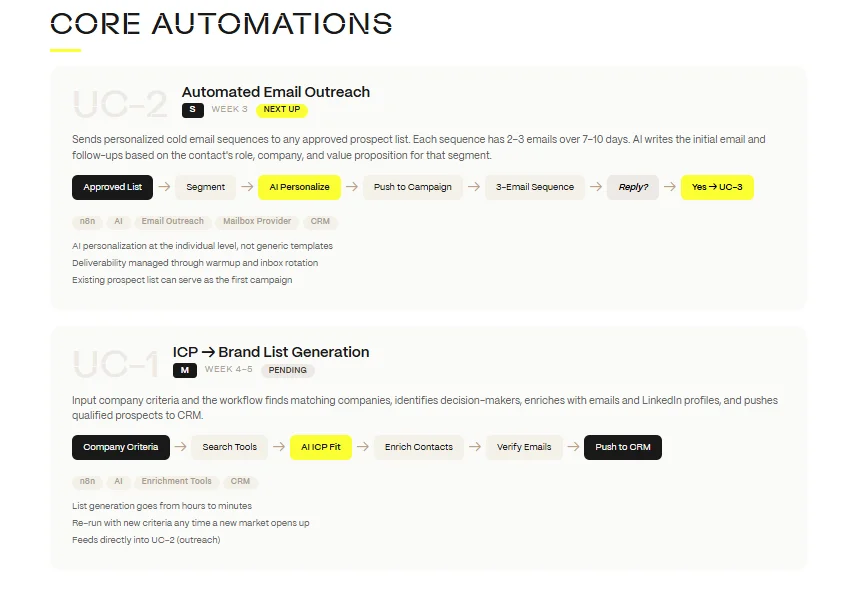Viewport: 846px width, 609px height.
Task: Select the AI Personalize highlighted step
Action: pyautogui.click(x=301, y=187)
